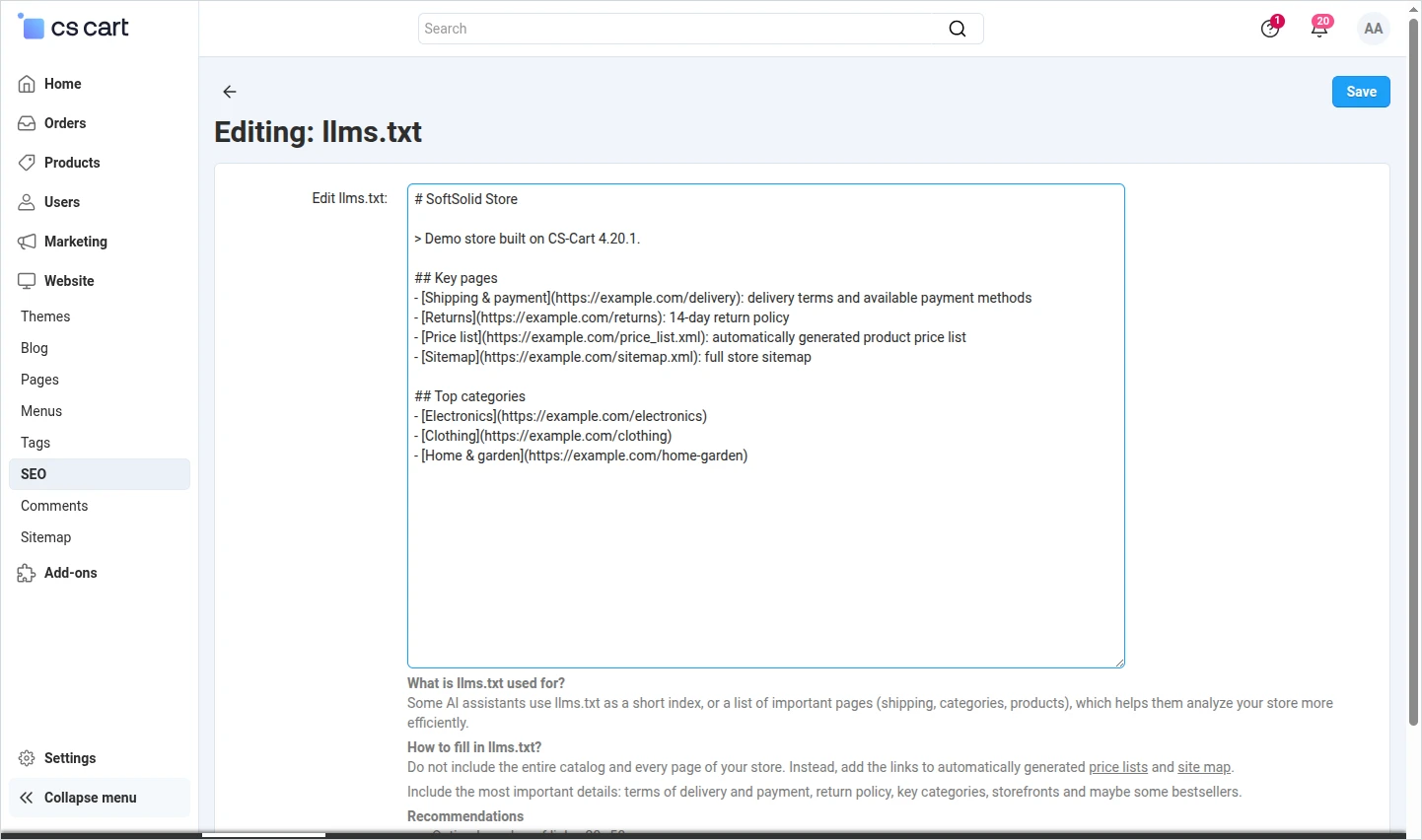This screenshot has height=840, width=1422.
Task: Click "How to fill in llms.txt?" heading
Action: click(474, 747)
